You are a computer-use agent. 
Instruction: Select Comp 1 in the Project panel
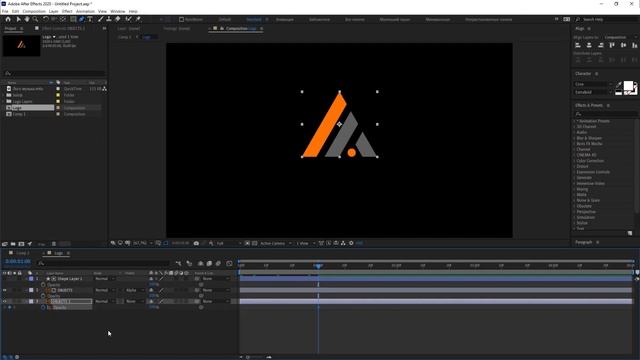pyautogui.click(x=19, y=114)
